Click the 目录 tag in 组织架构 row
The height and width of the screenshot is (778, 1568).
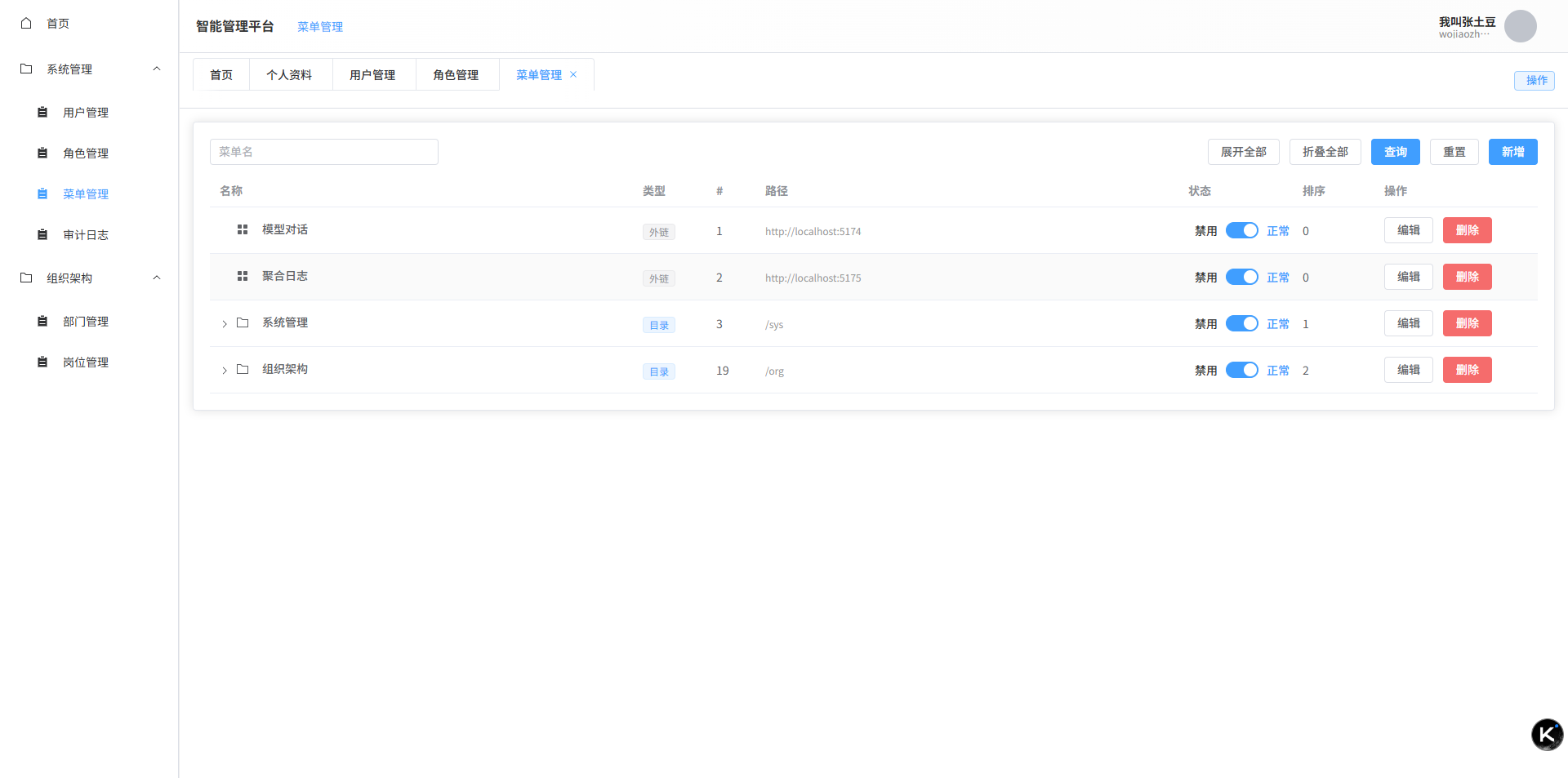pos(659,371)
